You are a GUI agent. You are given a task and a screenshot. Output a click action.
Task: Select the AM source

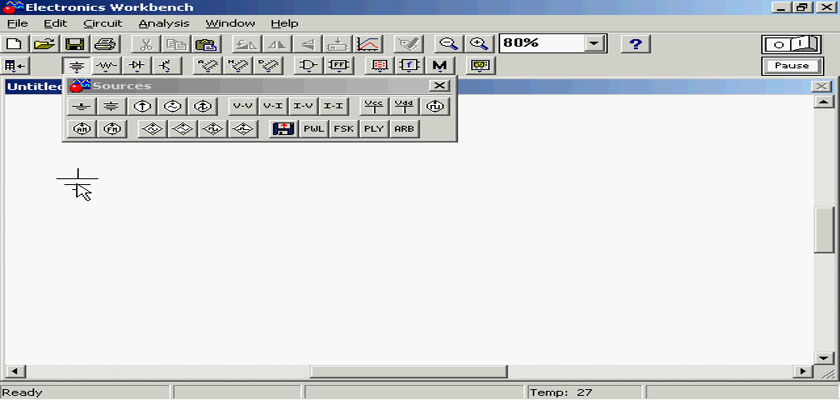coord(81,129)
